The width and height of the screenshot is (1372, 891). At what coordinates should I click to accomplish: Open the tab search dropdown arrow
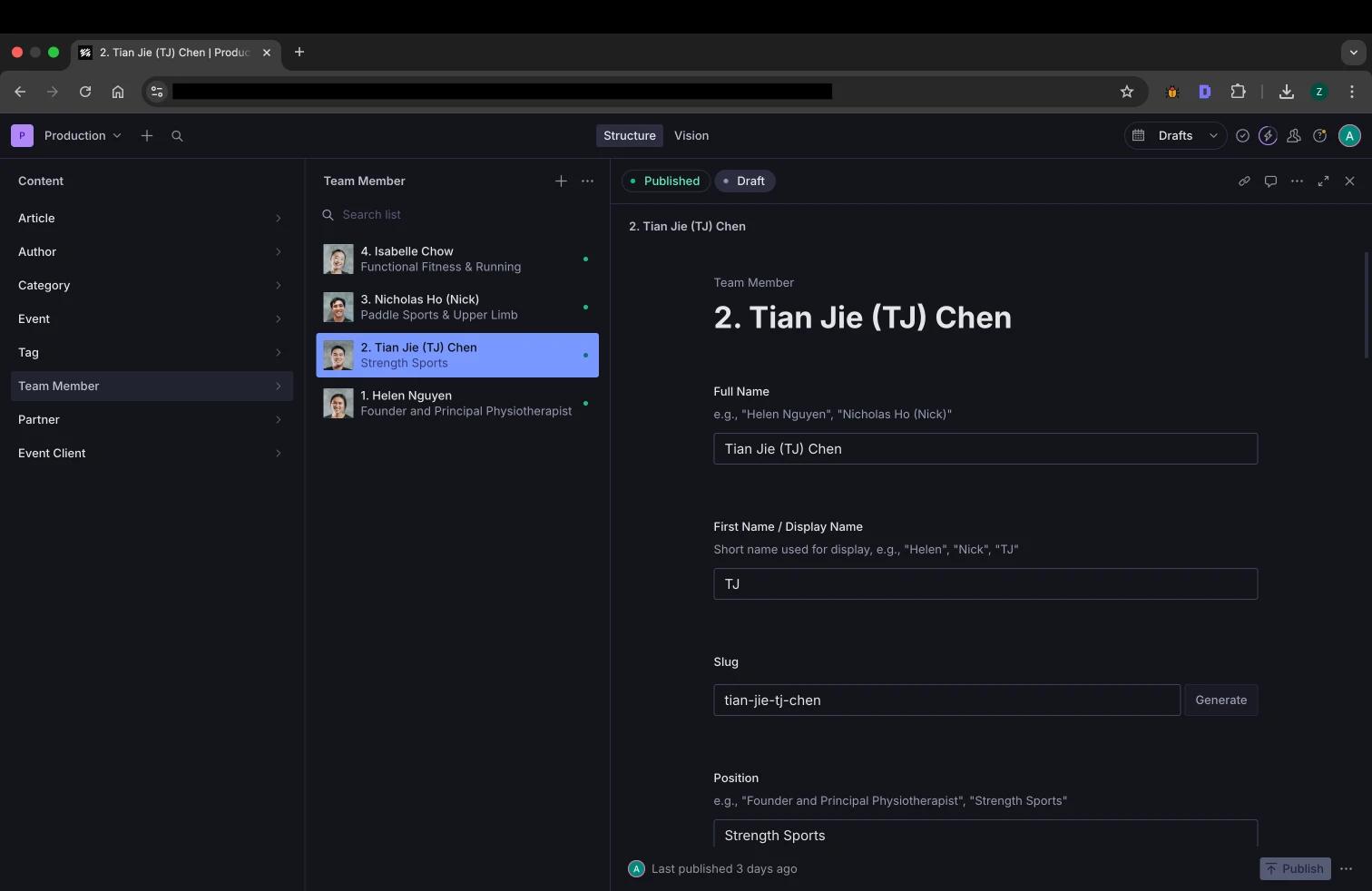pos(1353,53)
